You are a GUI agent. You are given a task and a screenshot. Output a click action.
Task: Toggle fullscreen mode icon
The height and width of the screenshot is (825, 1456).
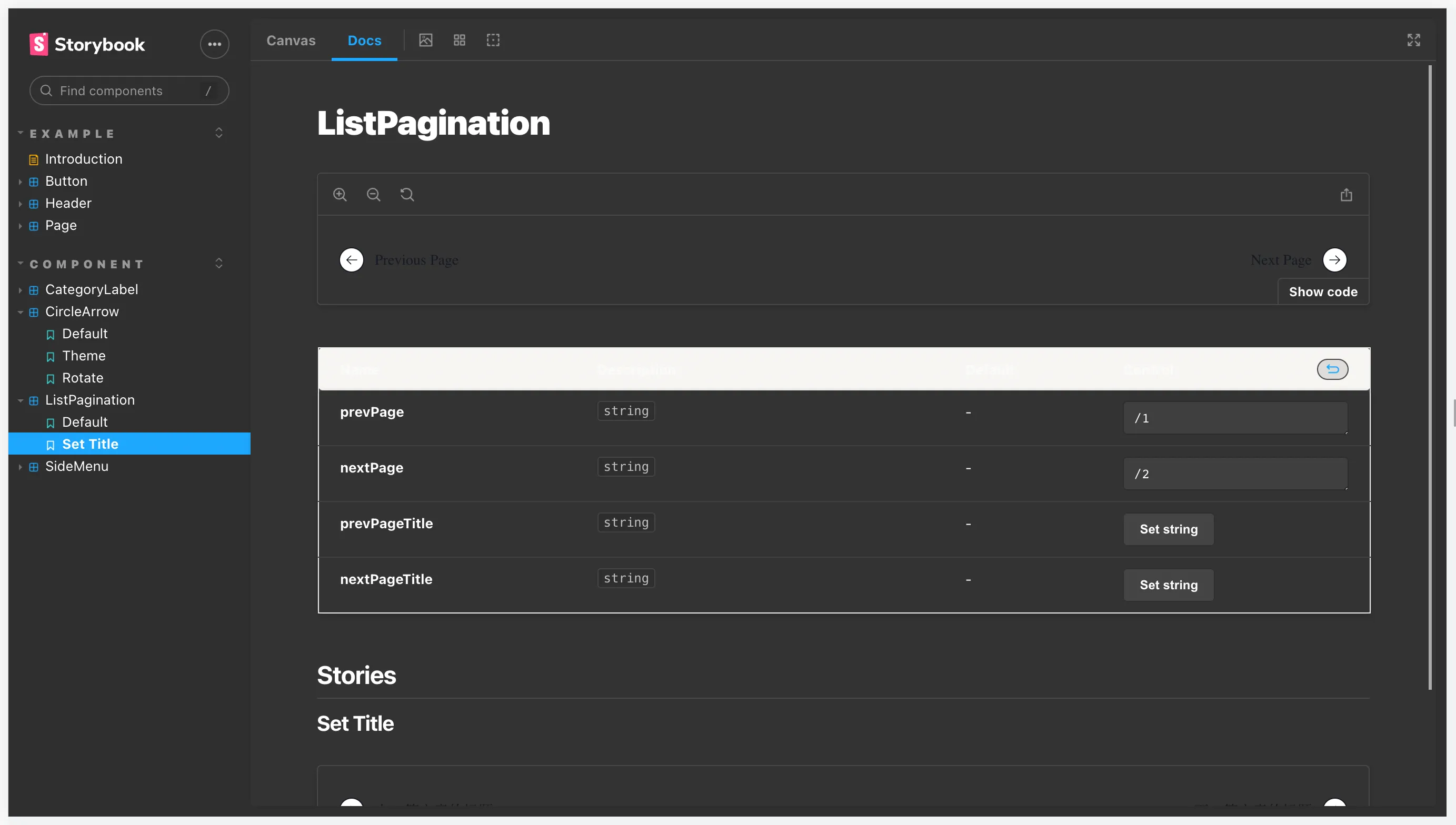coord(1413,40)
